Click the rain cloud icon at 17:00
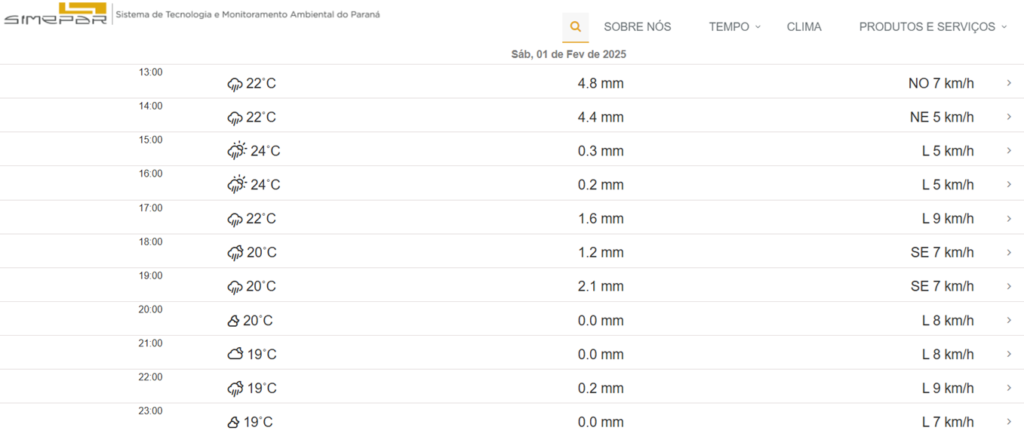Screen dimensions: 1024x443 [235, 220]
